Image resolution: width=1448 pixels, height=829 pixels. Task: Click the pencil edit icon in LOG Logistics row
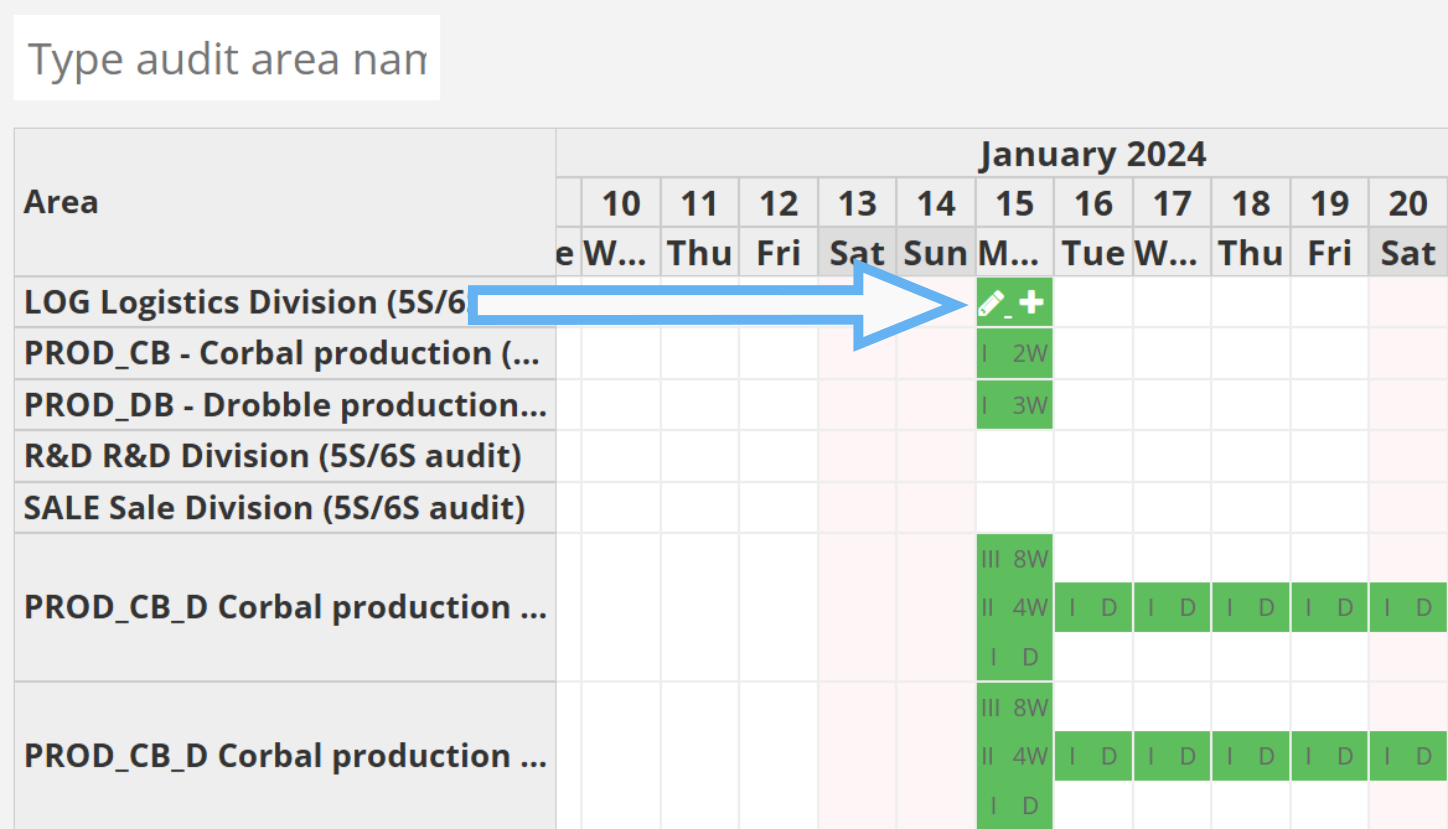click(991, 303)
